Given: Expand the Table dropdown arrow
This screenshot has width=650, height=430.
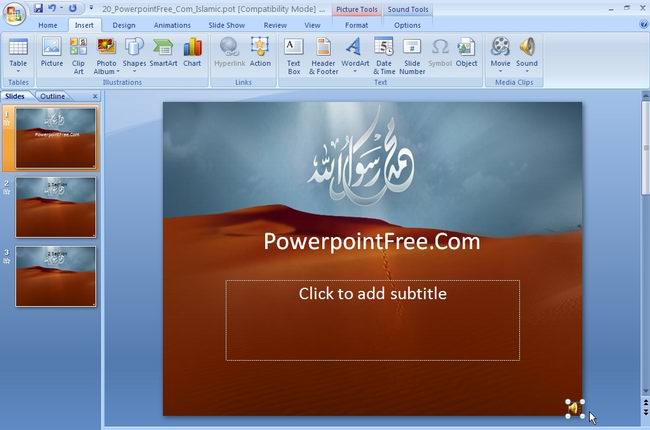Looking at the screenshot, I should point(18,71).
